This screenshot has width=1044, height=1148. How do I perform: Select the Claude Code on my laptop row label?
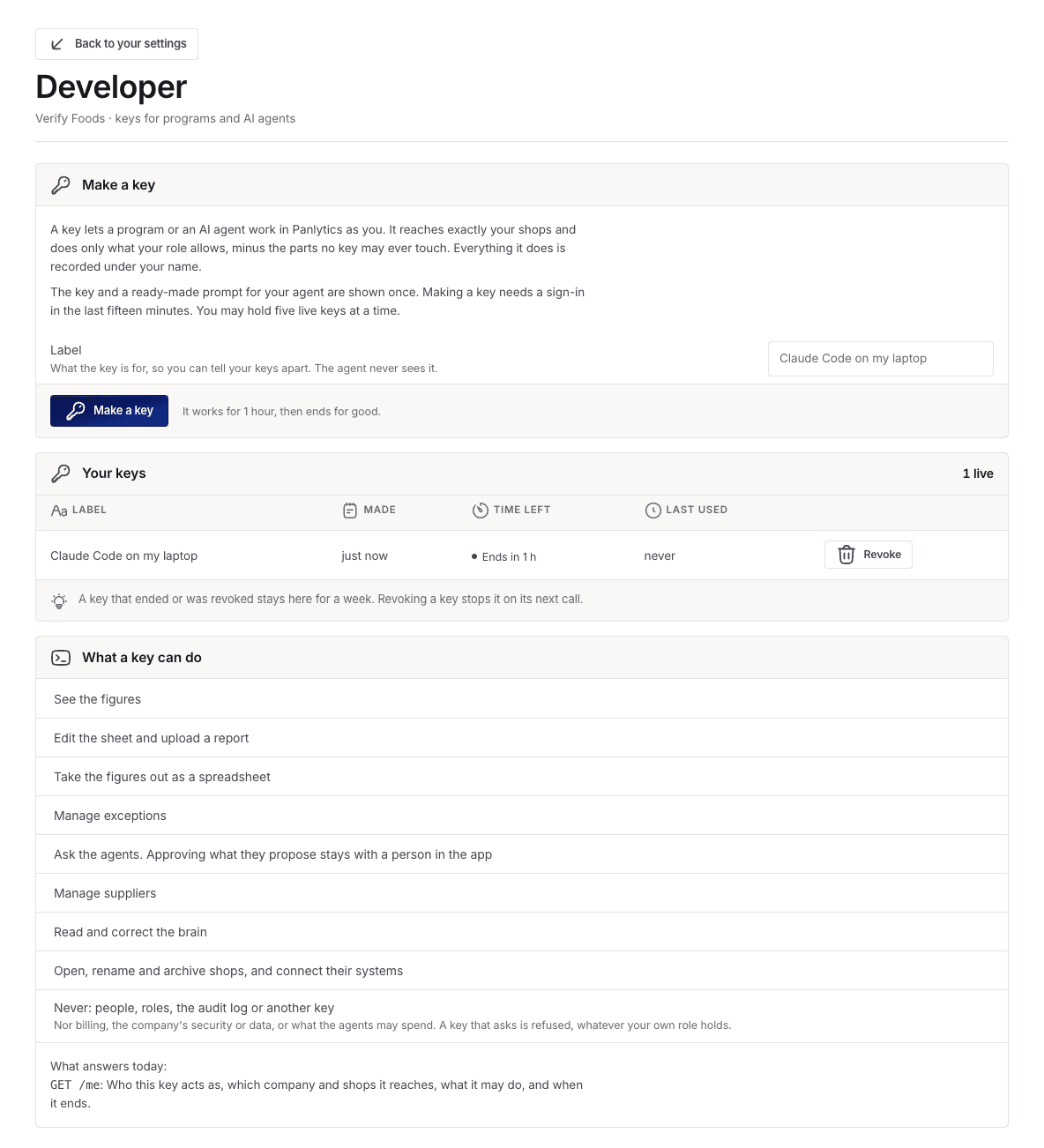tap(123, 555)
